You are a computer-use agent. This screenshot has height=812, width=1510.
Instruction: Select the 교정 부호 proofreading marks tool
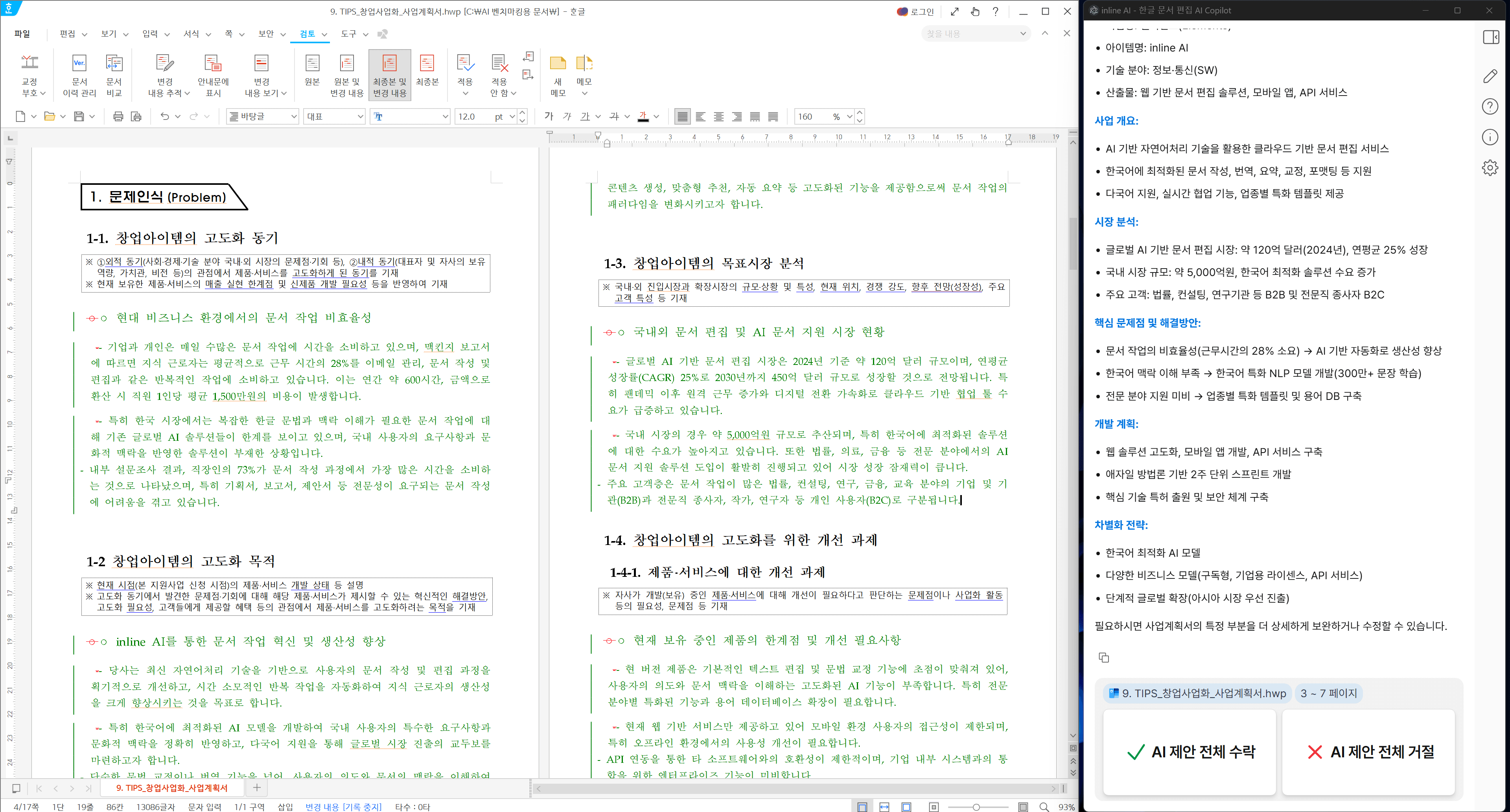pyautogui.click(x=31, y=73)
